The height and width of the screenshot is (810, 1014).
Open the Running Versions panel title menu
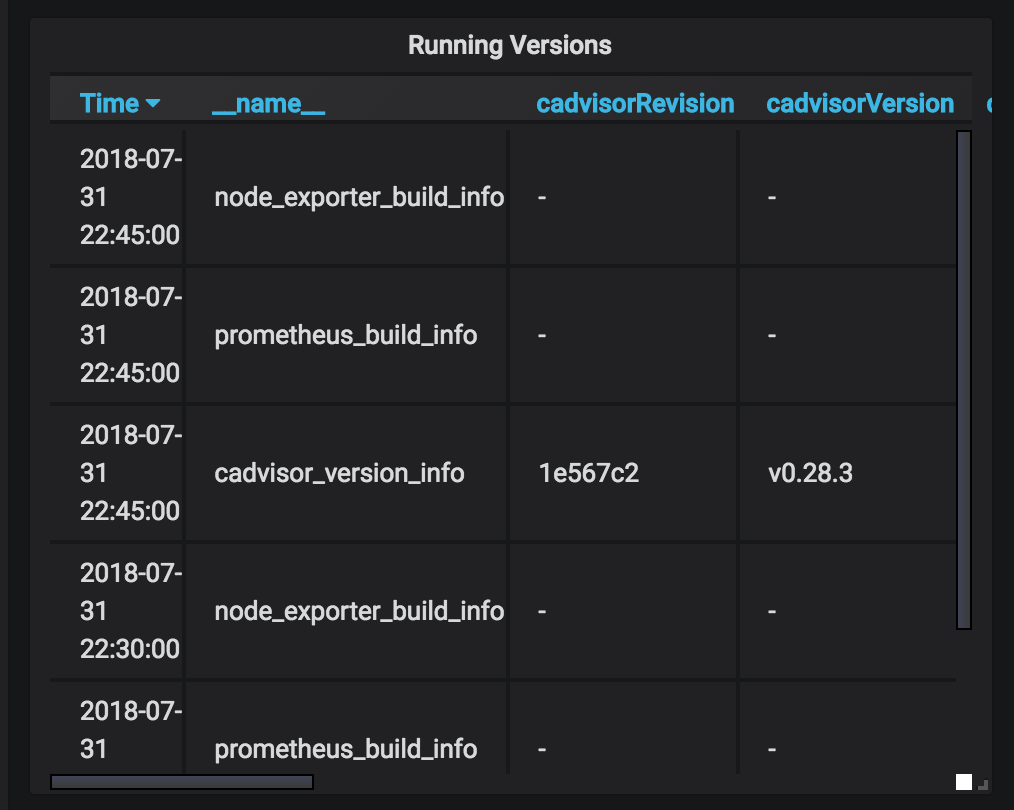(510, 45)
